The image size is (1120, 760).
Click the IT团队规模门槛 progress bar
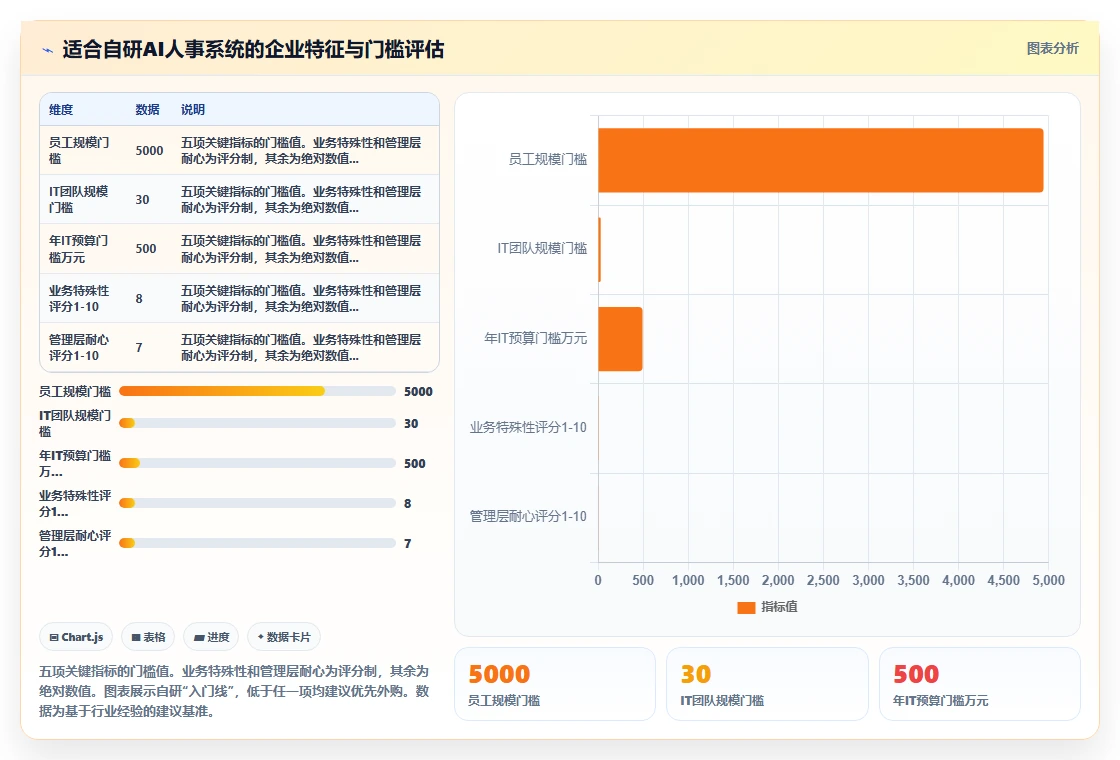click(x=257, y=424)
